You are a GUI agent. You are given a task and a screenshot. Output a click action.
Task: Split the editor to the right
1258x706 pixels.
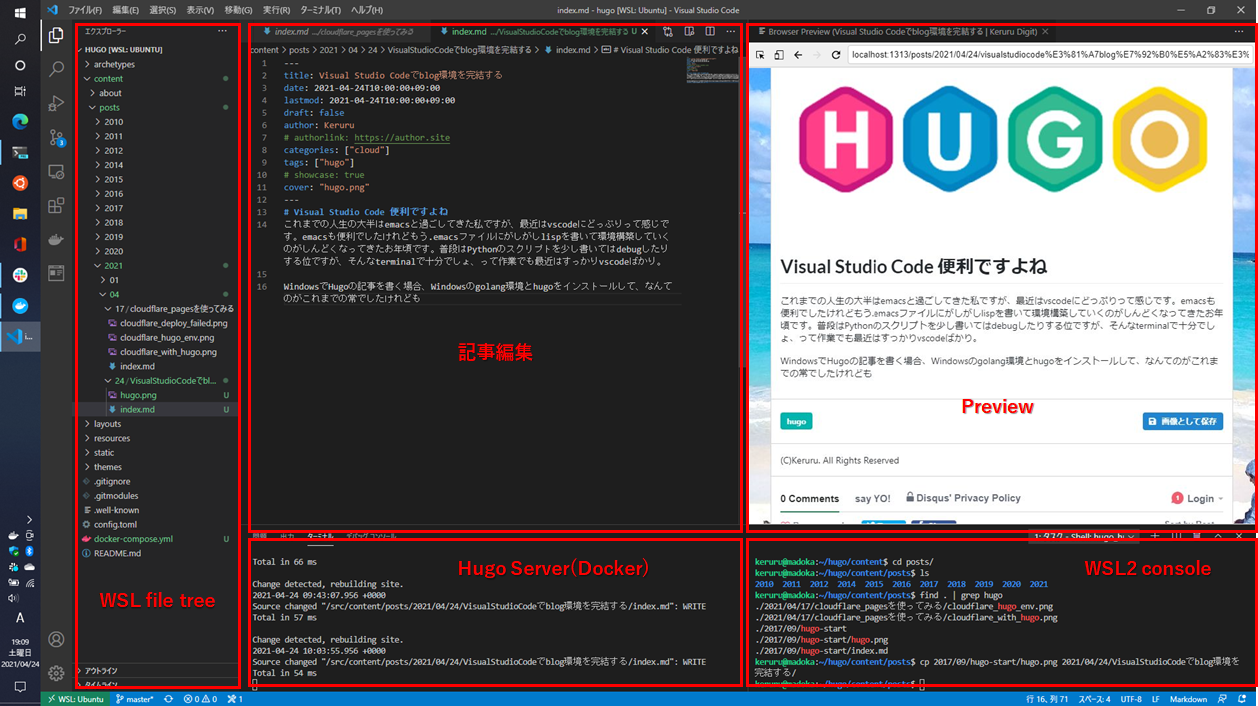tap(709, 32)
